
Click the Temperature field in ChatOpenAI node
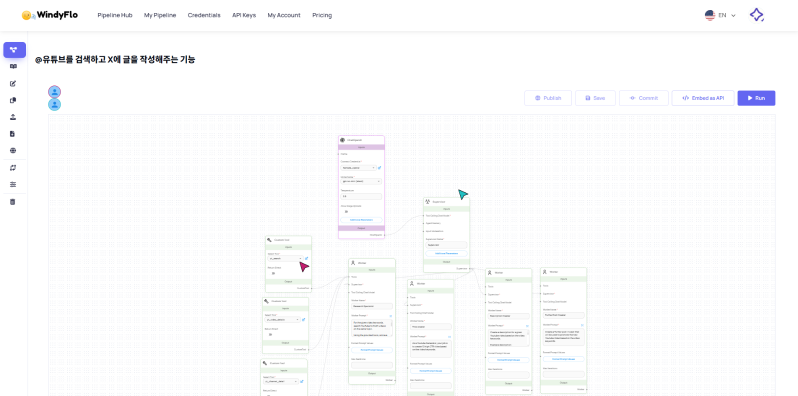pos(361,196)
